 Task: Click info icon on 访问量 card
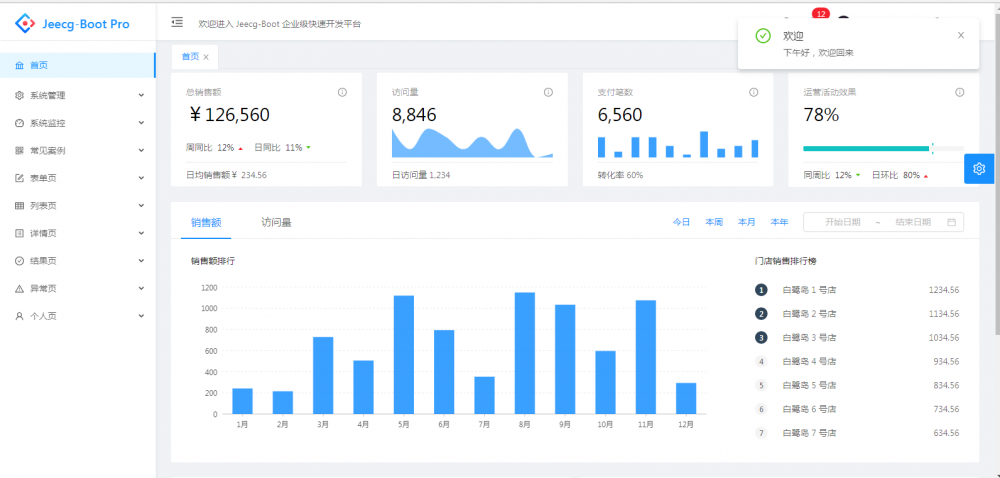point(548,92)
